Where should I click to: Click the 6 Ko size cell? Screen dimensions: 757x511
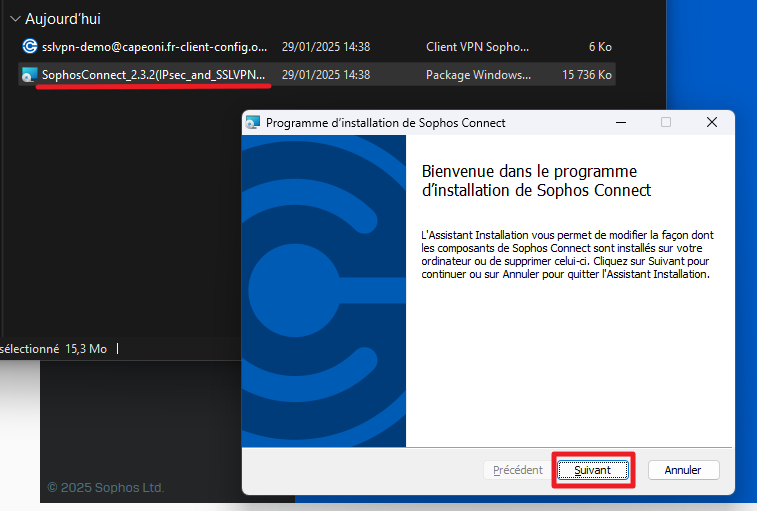600,47
